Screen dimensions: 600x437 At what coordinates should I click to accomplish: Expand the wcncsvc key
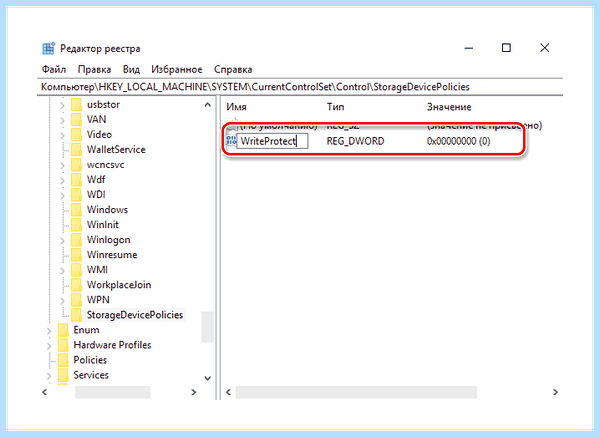tap(62, 165)
